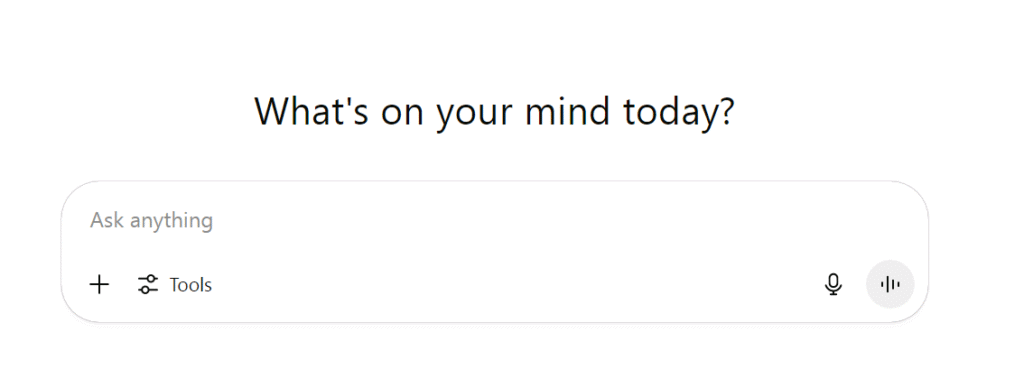
Task: Open the Tools sliders icon
Action: tap(148, 285)
